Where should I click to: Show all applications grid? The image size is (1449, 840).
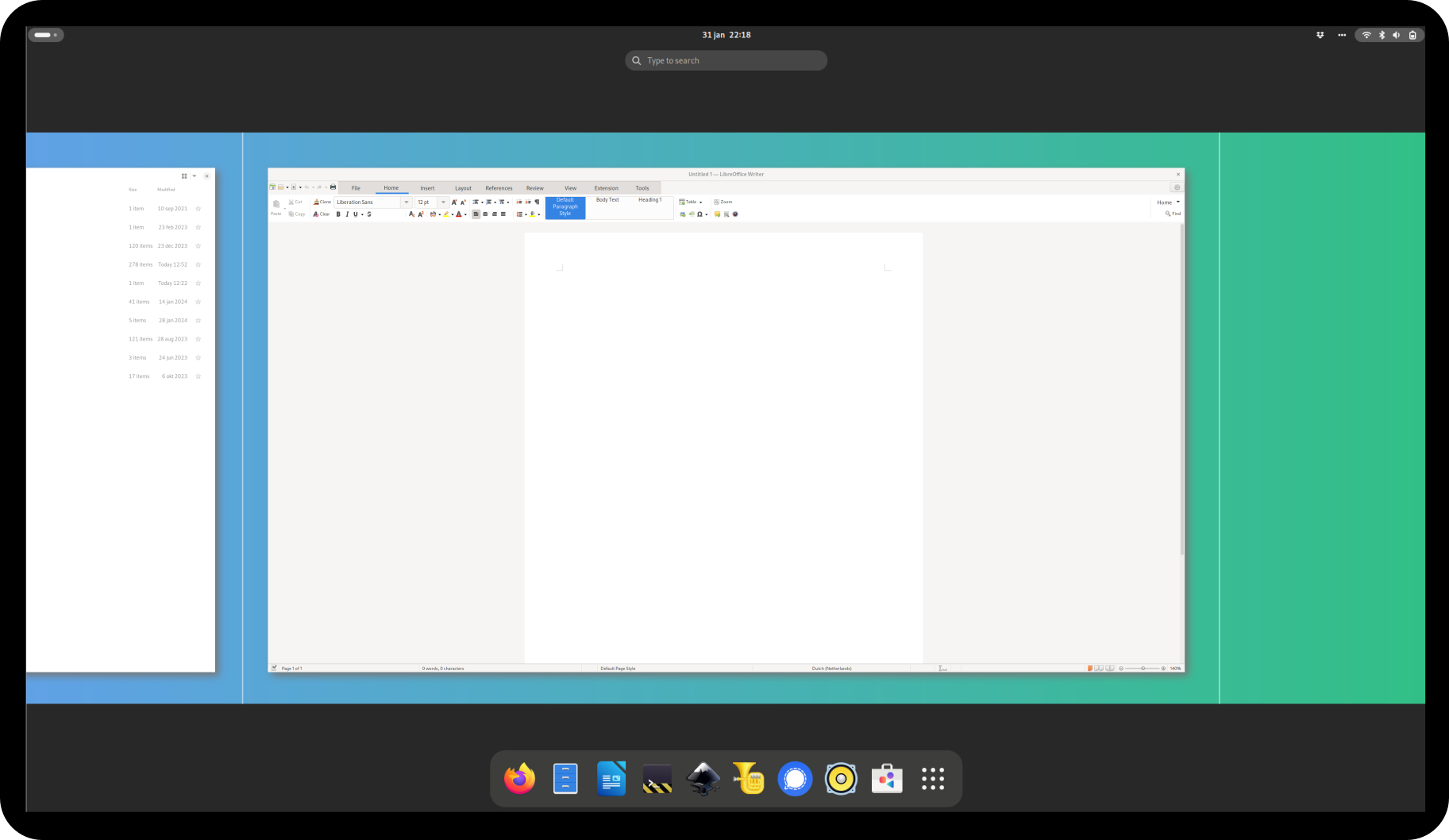coord(933,779)
